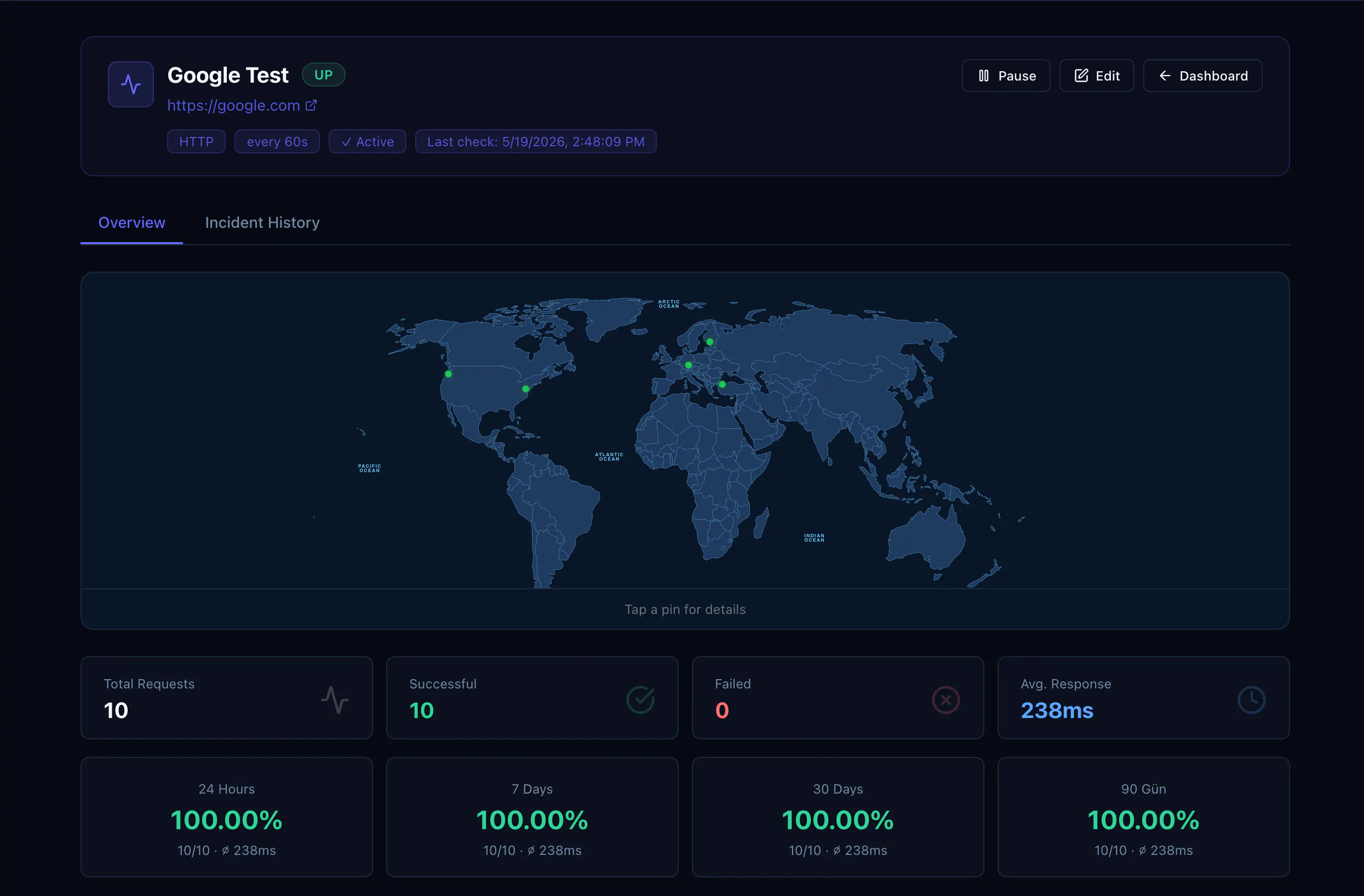
Task: Click the every 60s interval tag
Action: click(277, 141)
